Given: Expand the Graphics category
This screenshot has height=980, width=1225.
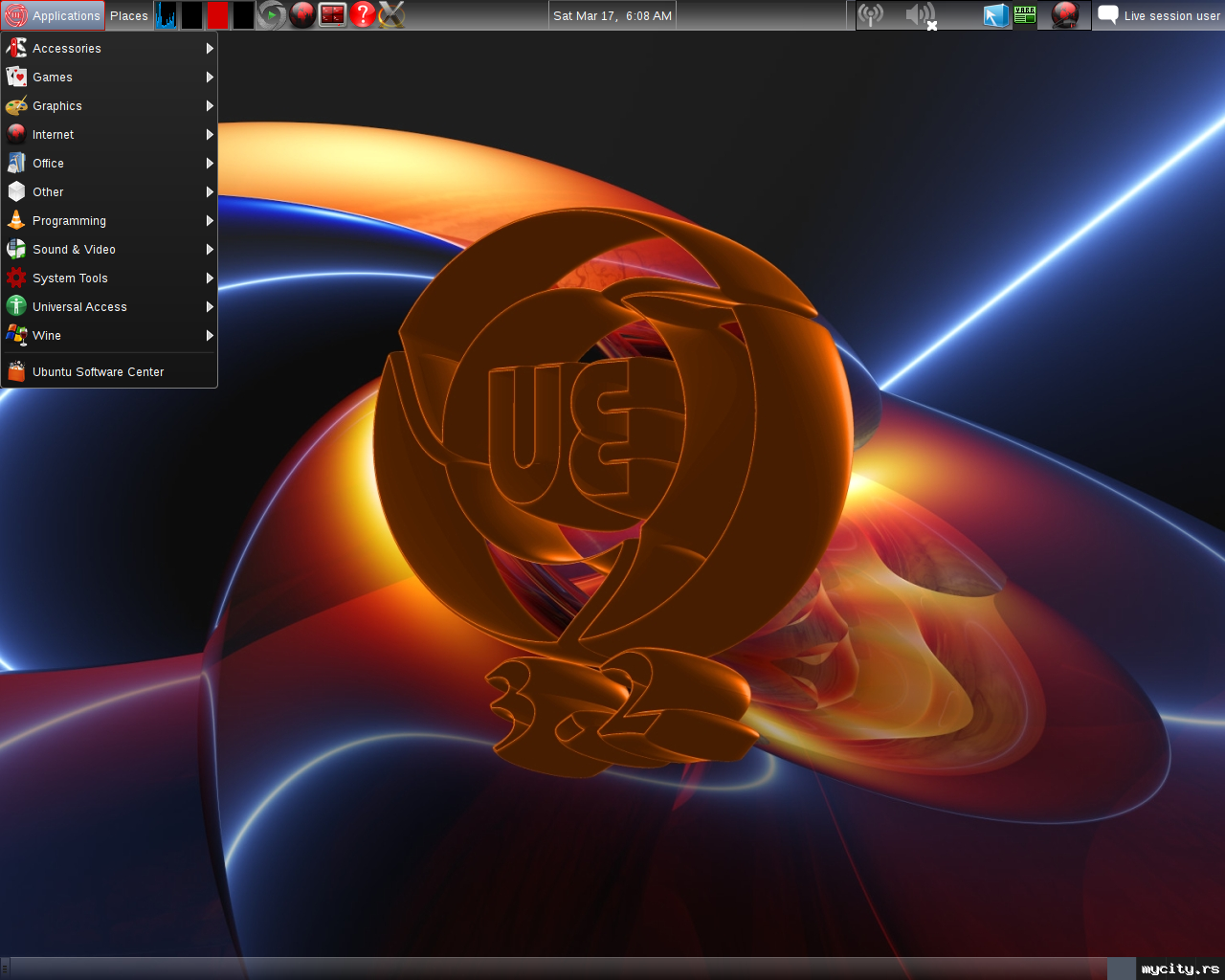Looking at the screenshot, I should pos(109,105).
